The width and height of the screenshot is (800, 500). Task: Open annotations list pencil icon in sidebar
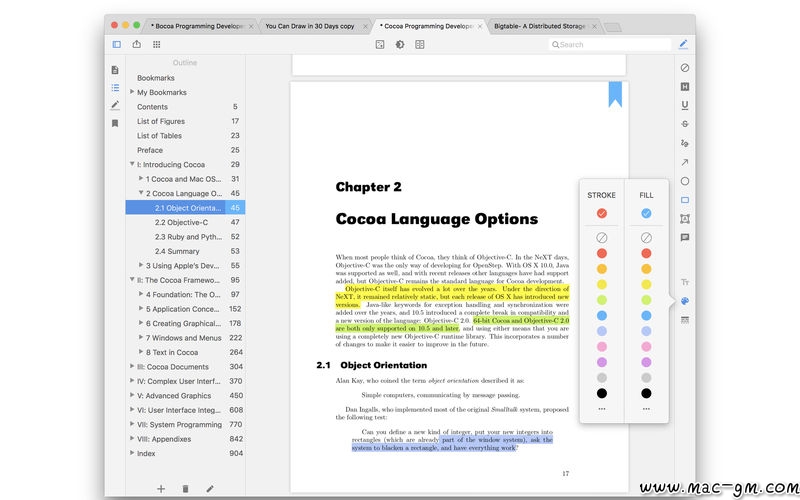[x=115, y=105]
